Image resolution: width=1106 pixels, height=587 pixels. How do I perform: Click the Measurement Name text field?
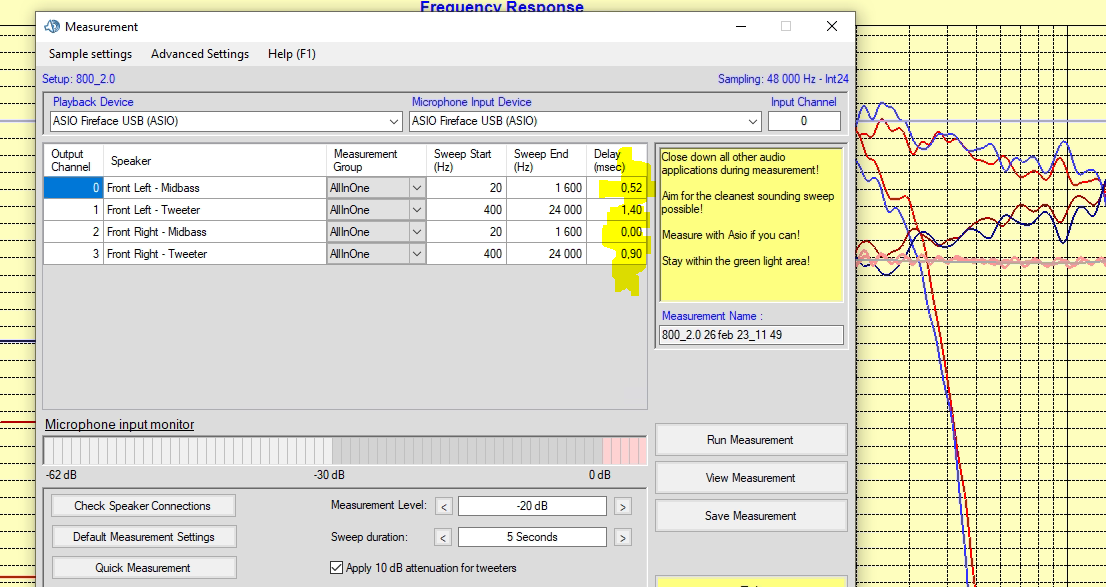[x=750, y=335]
